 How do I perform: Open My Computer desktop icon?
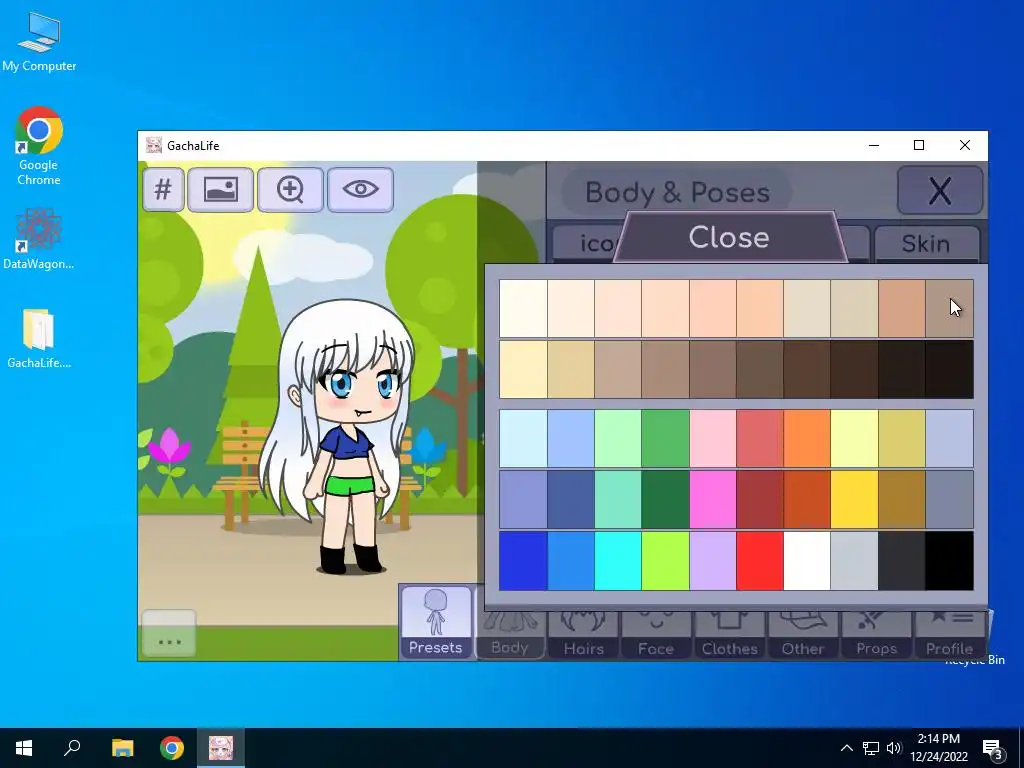39,42
